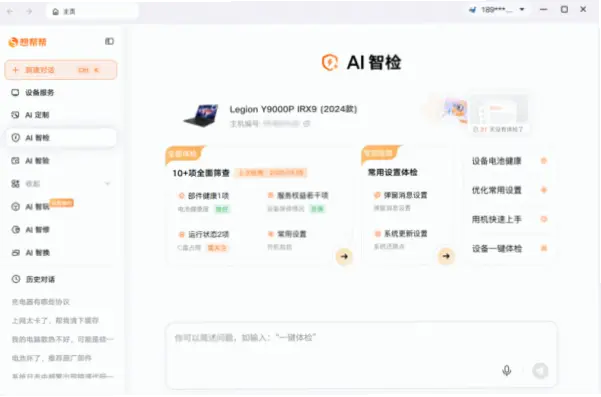Select 部件健康1项 item

click(x=204, y=196)
